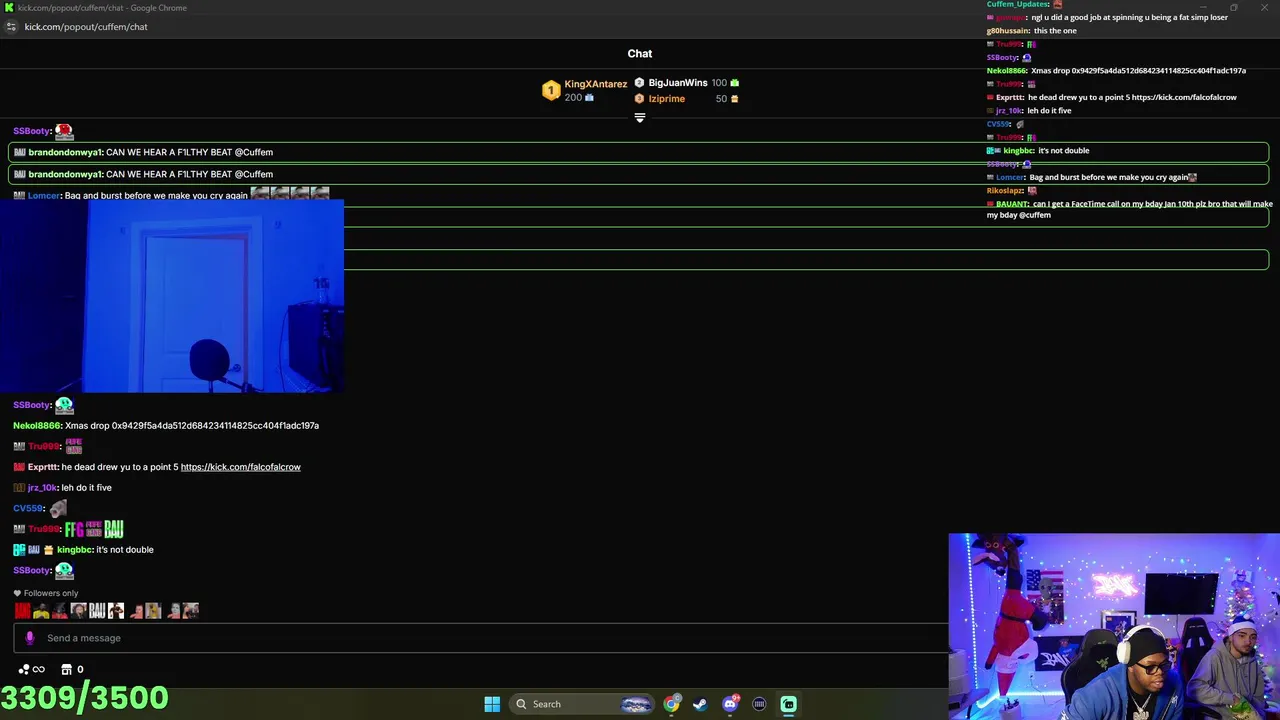Open BigJuanWins leaderboard entry
The image size is (1280, 720).
point(678,83)
